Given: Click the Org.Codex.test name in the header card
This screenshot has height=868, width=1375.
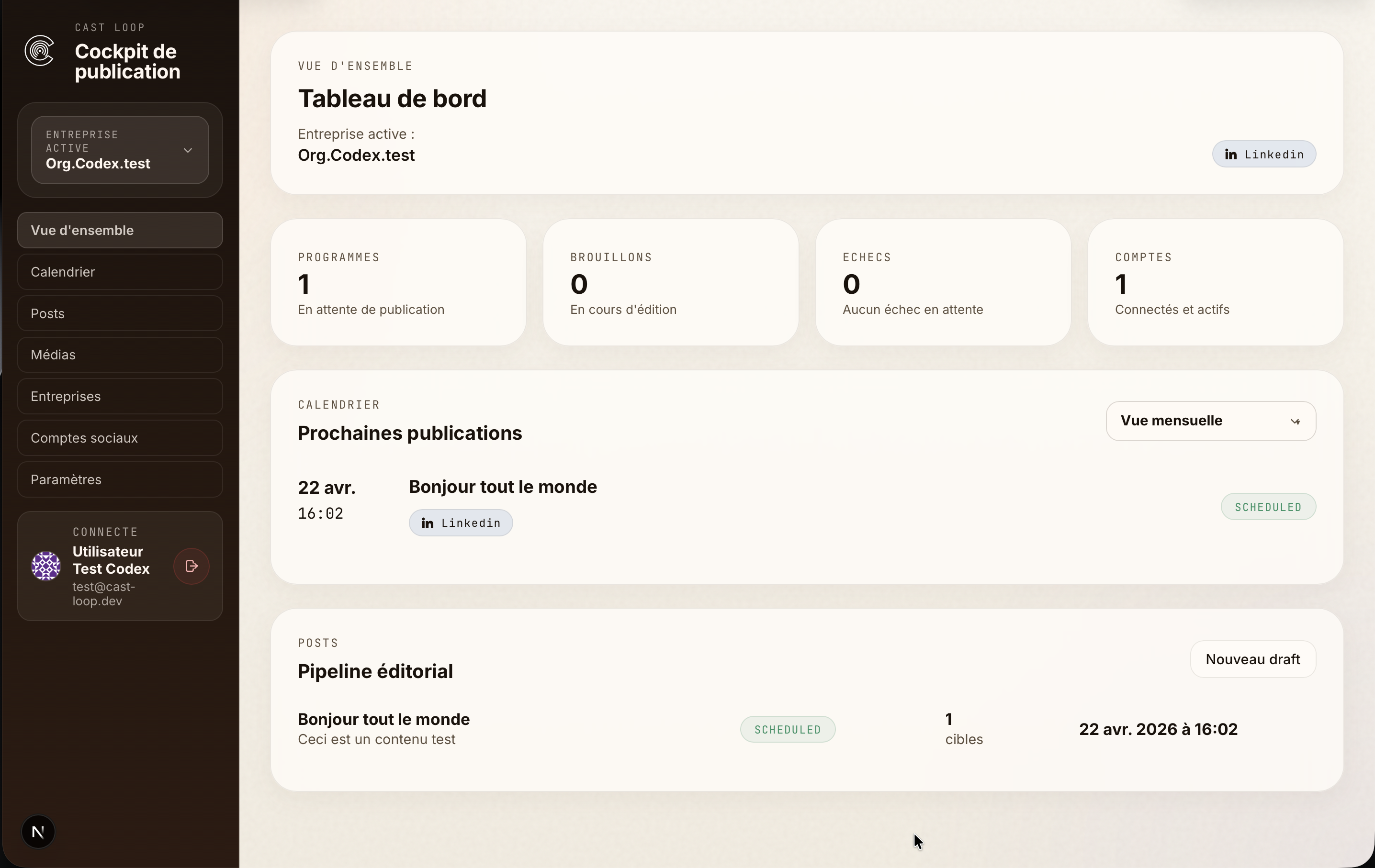Looking at the screenshot, I should click(356, 155).
